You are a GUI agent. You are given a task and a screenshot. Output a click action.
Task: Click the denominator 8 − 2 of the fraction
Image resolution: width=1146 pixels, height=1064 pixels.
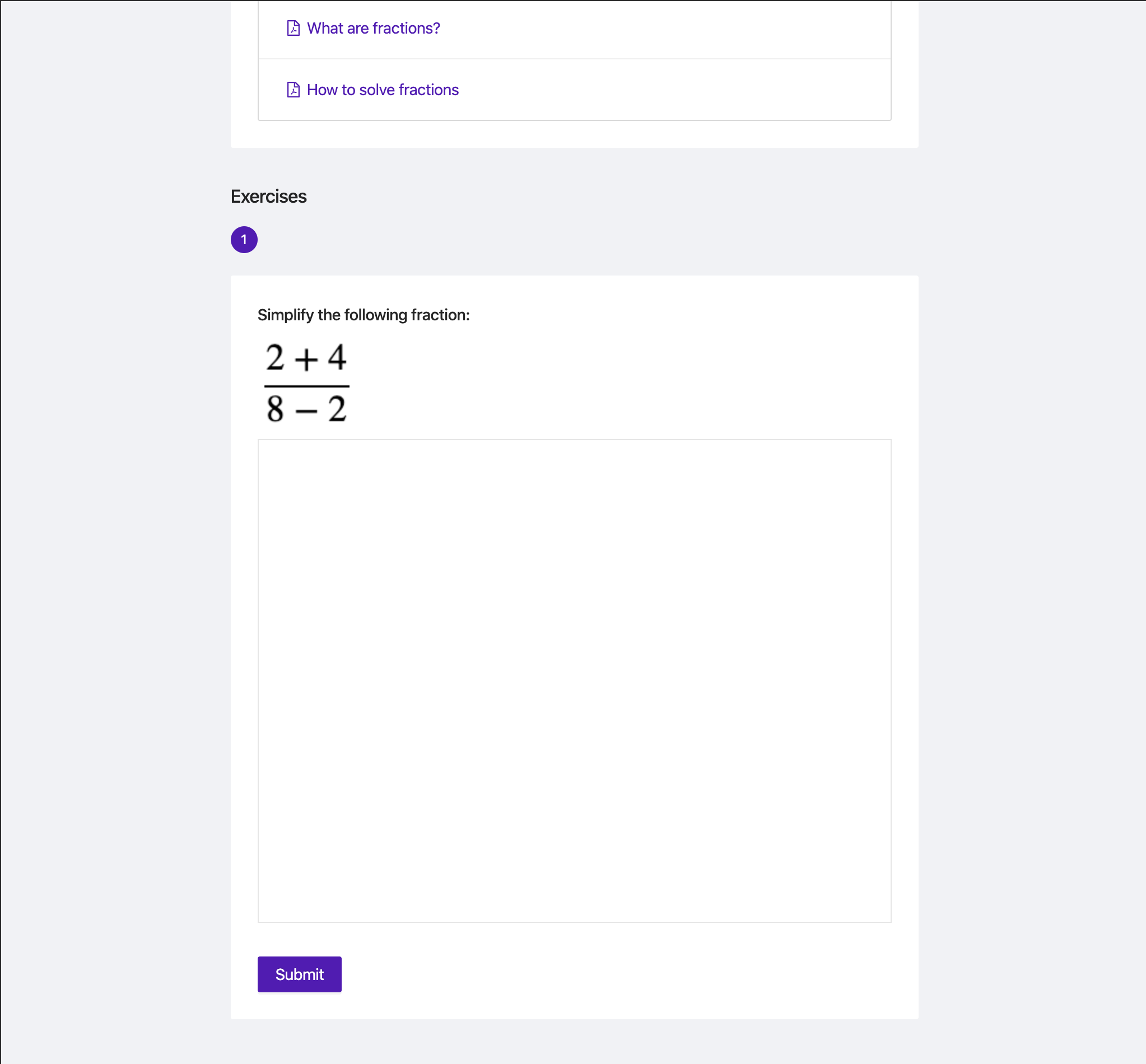coord(306,409)
